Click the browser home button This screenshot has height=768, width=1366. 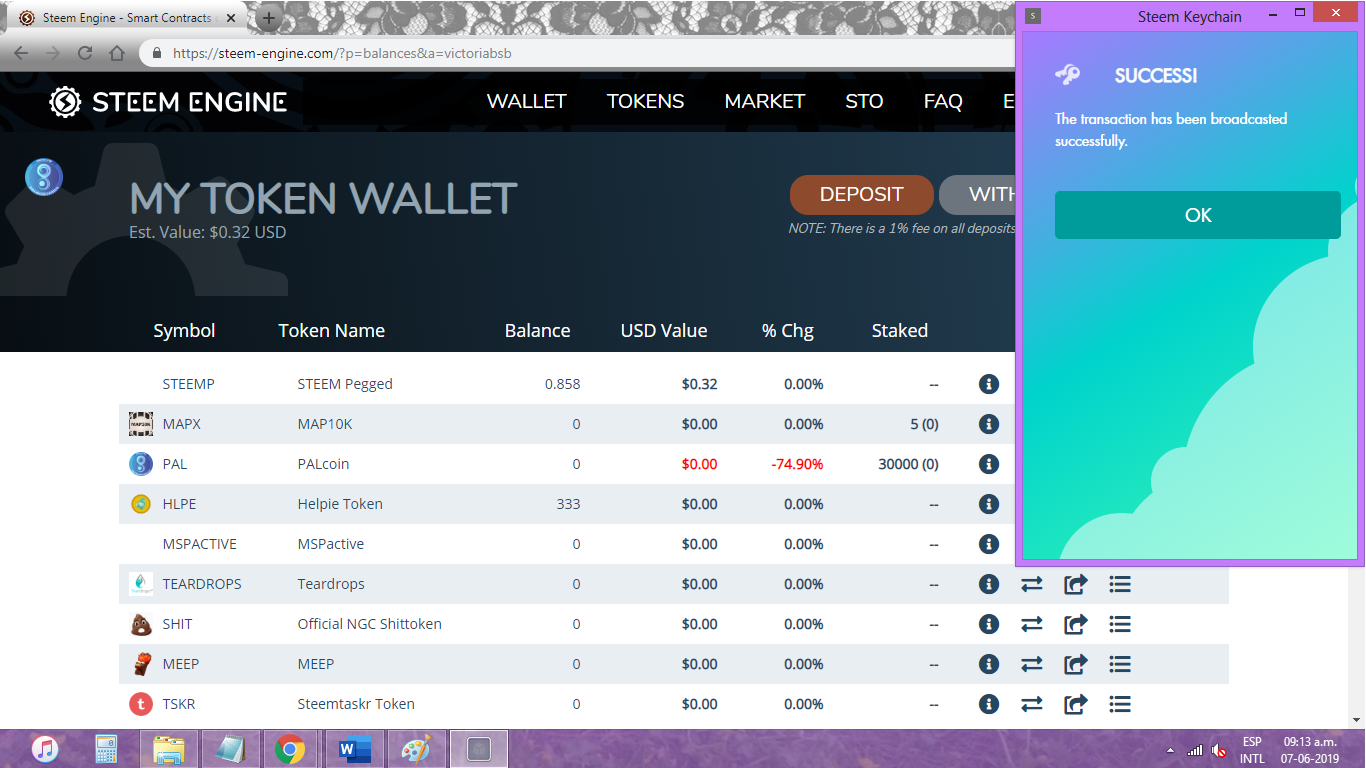tap(117, 53)
